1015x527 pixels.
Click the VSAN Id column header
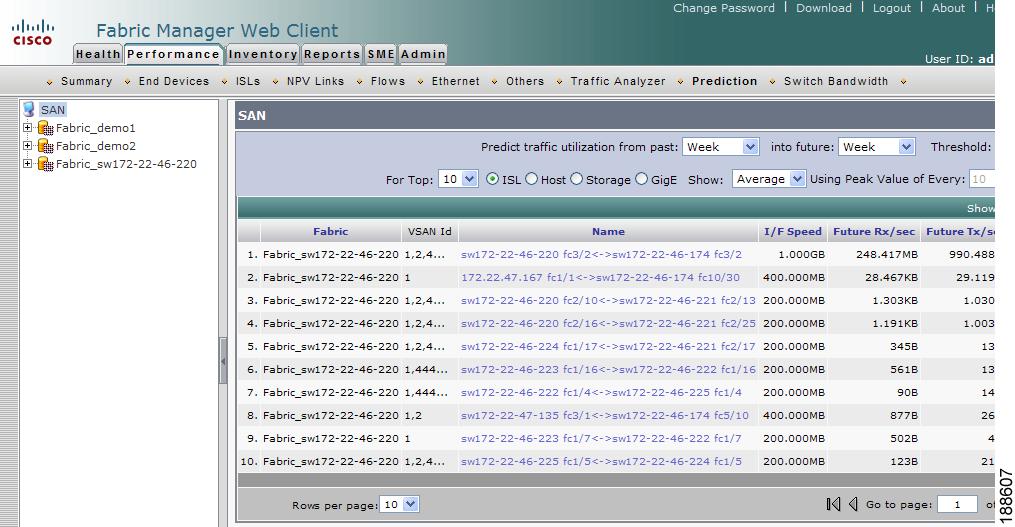pyautogui.click(x=429, y=231)
